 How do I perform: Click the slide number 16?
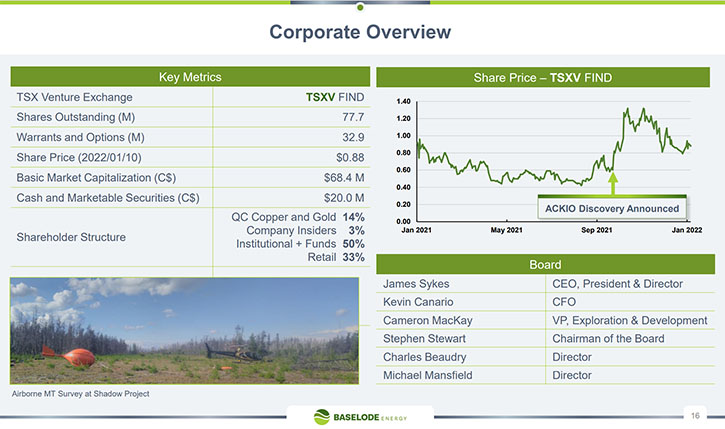(695, 416)
